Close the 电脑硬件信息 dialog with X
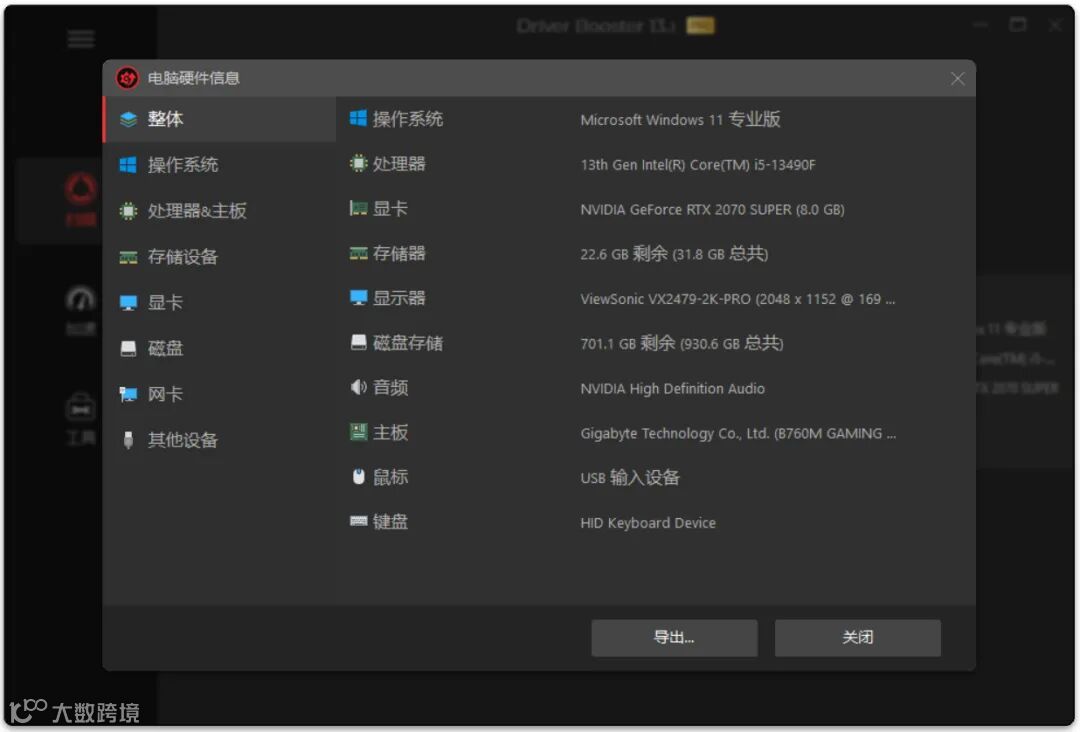The image size is (1080, 732). pos(957,79)
